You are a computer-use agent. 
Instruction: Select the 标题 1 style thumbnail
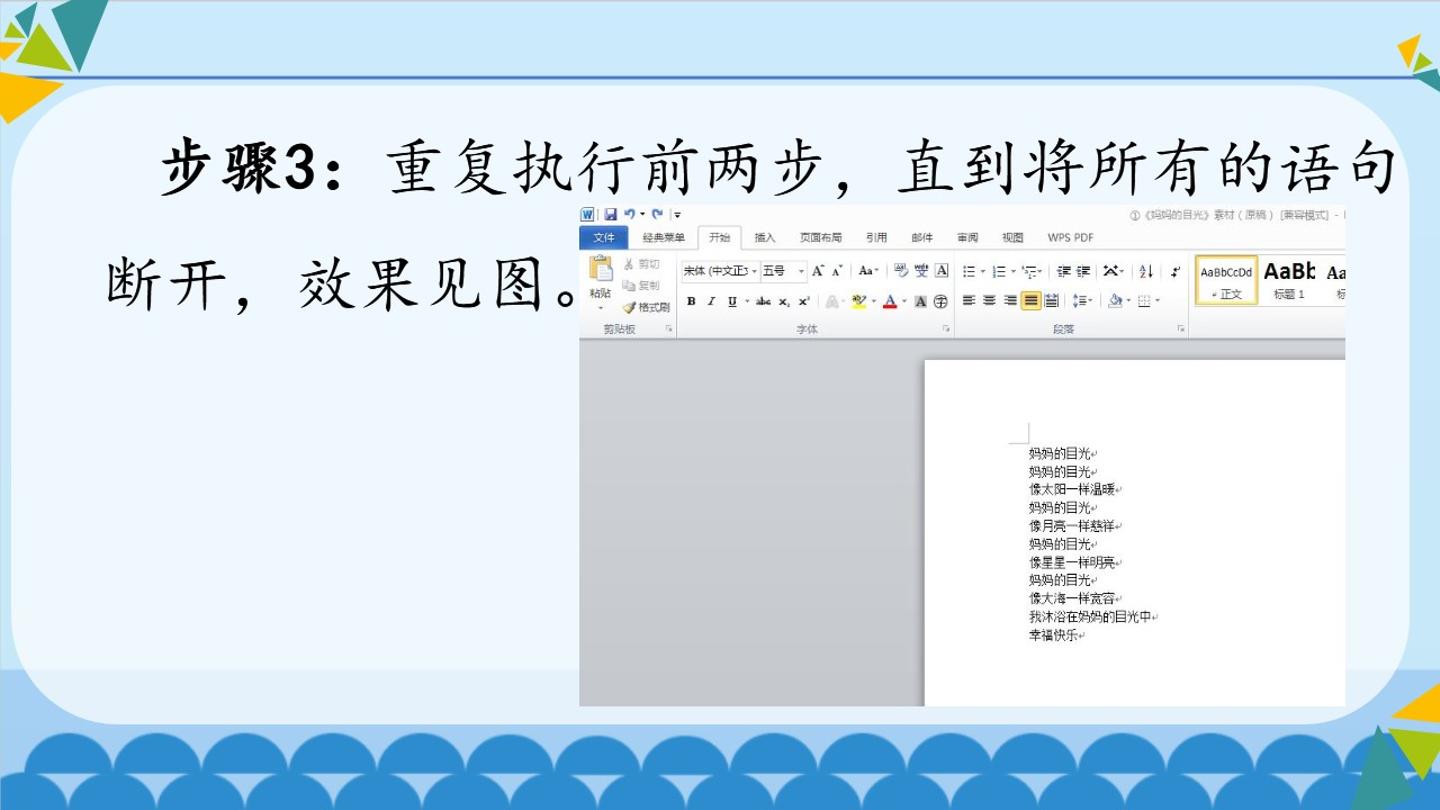tap(1288, 280)
